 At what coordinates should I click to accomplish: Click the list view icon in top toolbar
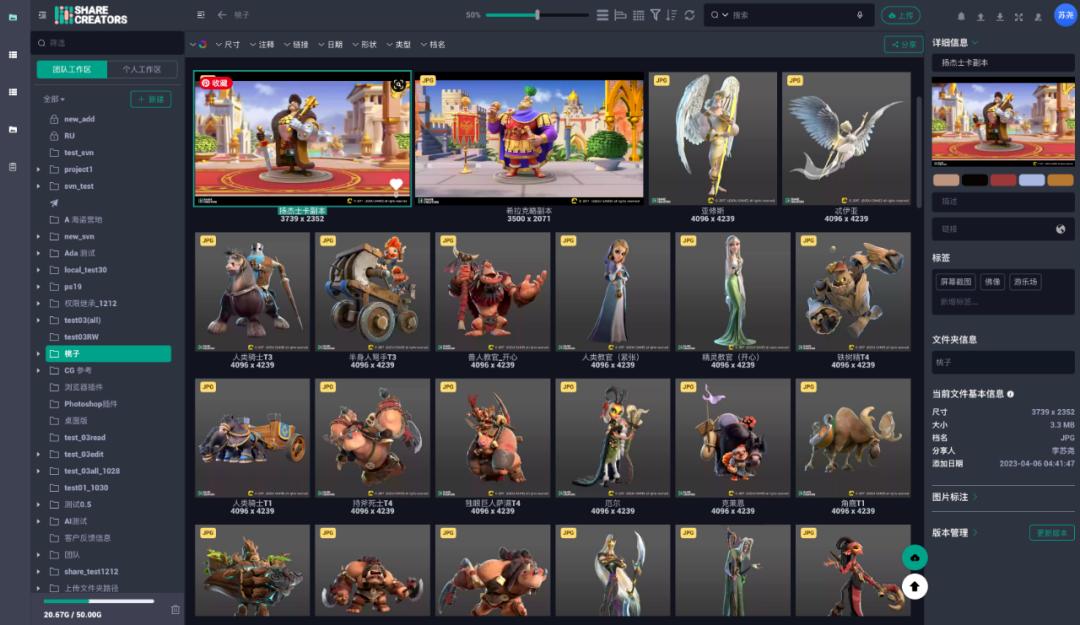point(602,15)
